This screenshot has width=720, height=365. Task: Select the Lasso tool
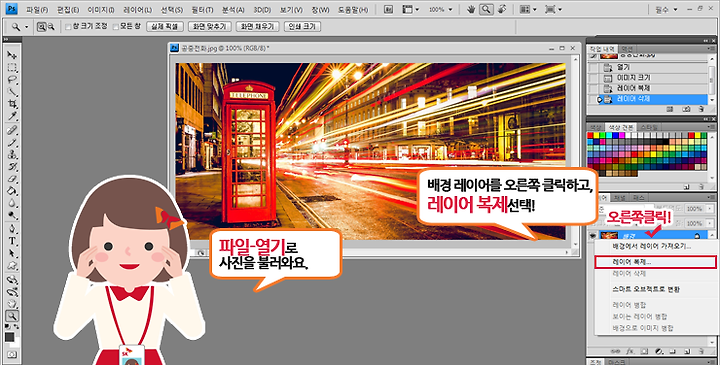click(12, 80)
